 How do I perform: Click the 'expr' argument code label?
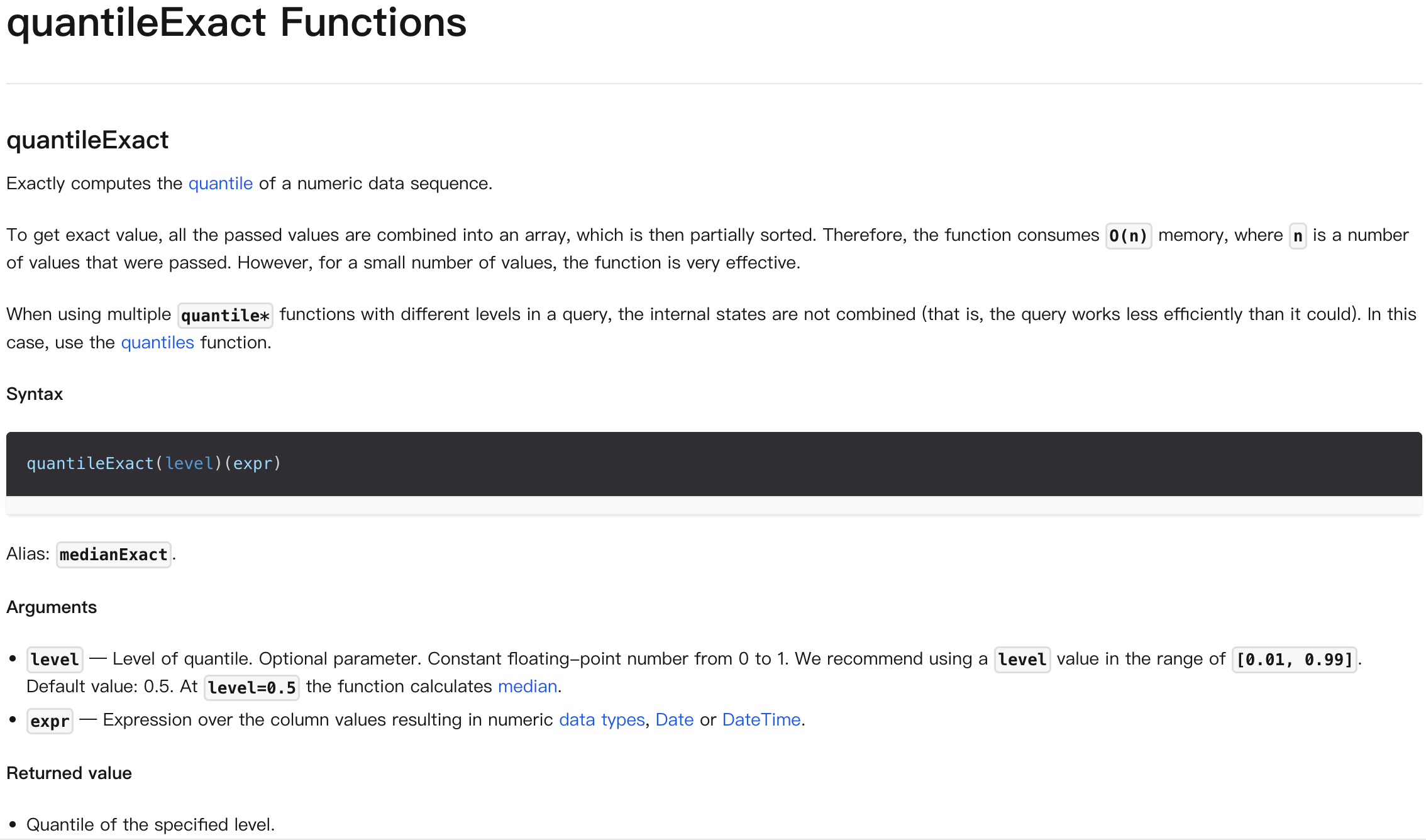coord(50,721)
